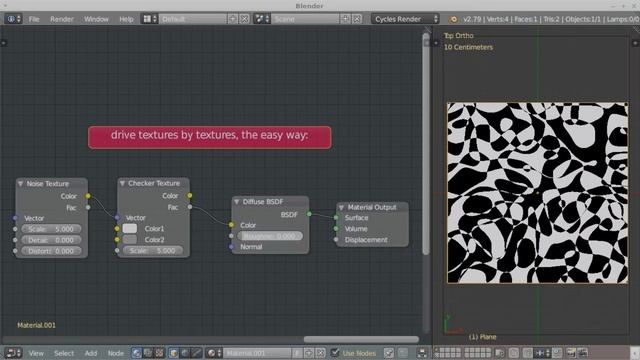Click the Material Output Displacement socket
640x360 pixels.
coord(336,240)
